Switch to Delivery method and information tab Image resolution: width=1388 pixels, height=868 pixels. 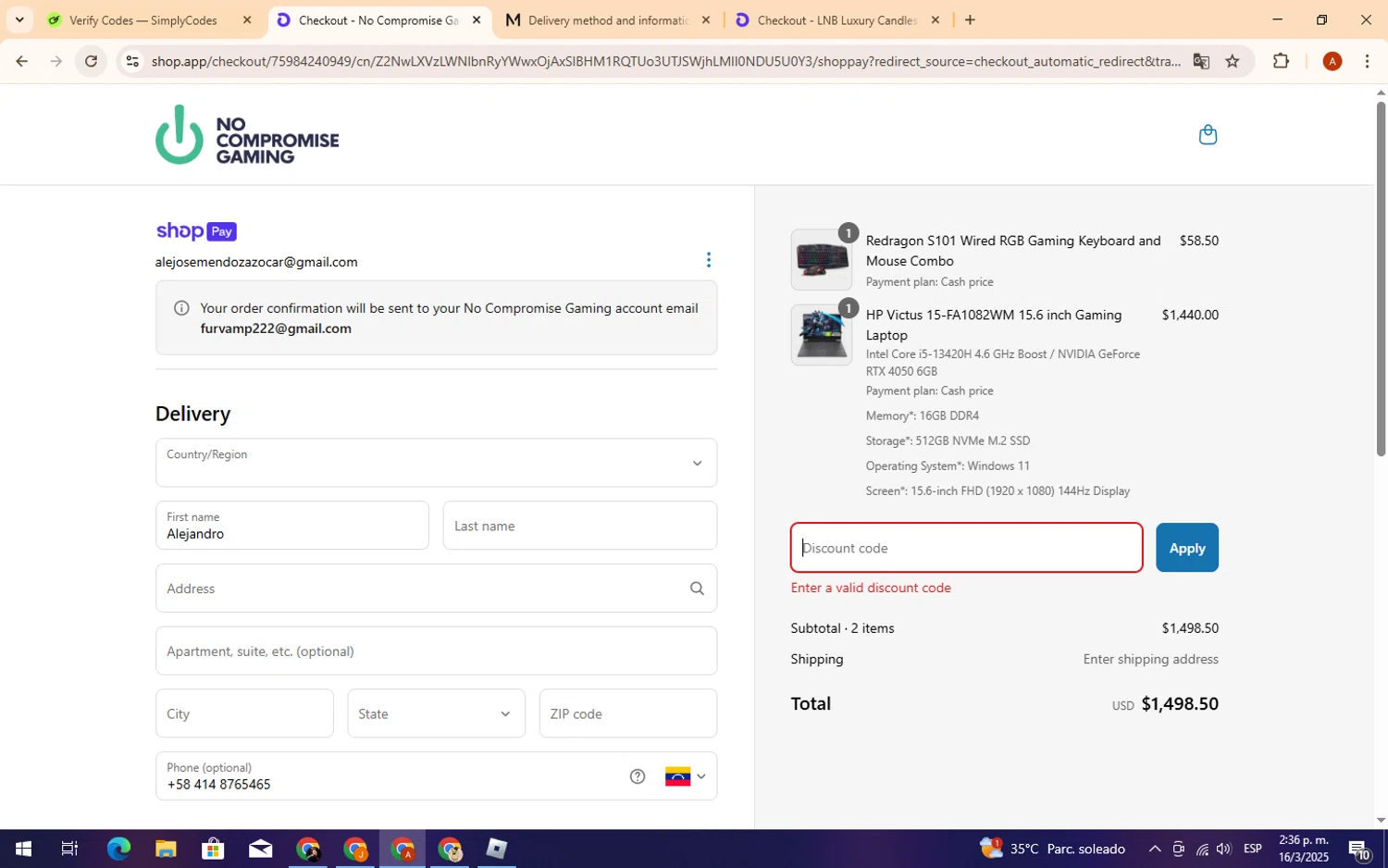[608, 19]
